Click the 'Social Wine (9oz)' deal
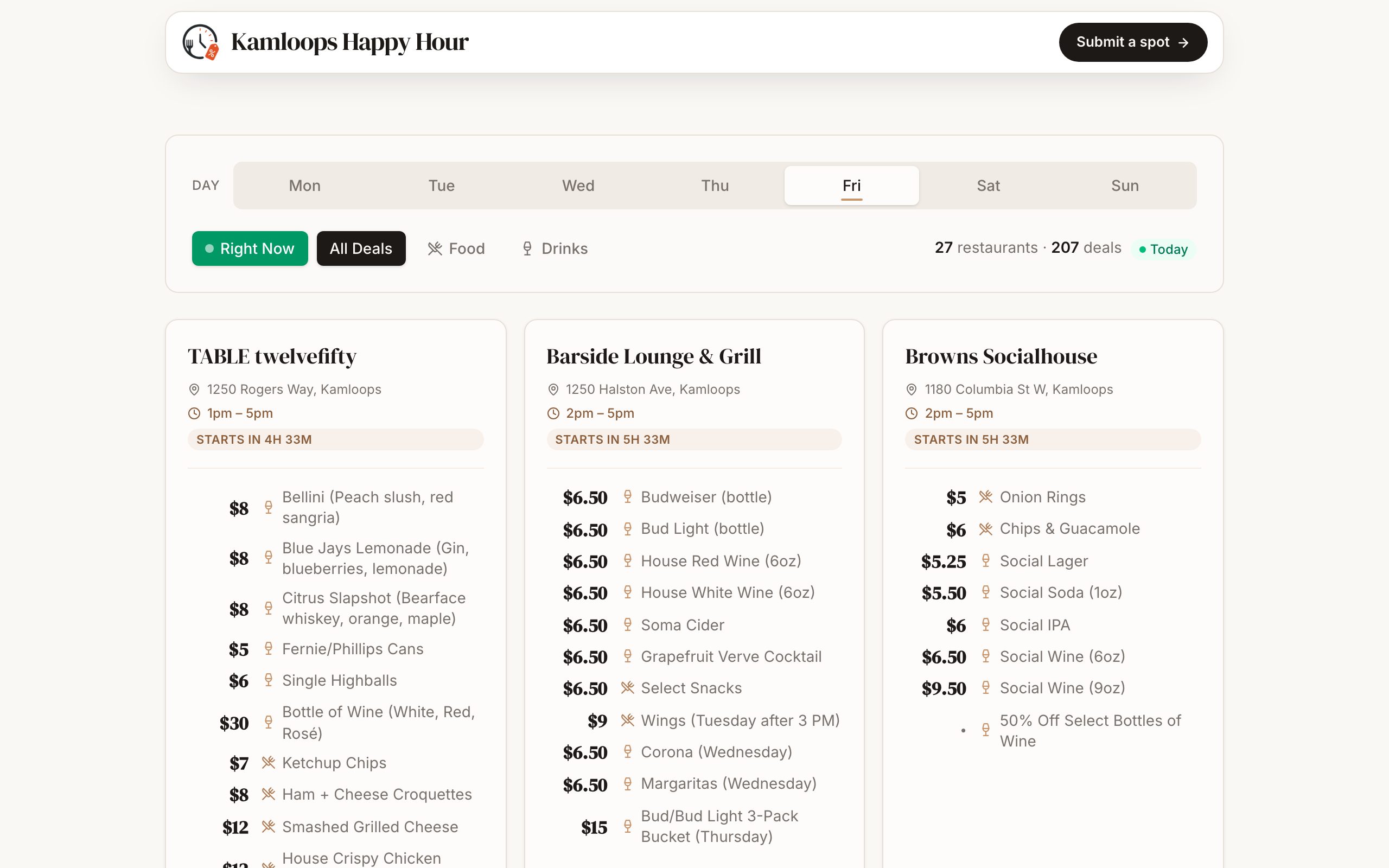Viewport: 1389px width, 868px height. click(1062, 688)
